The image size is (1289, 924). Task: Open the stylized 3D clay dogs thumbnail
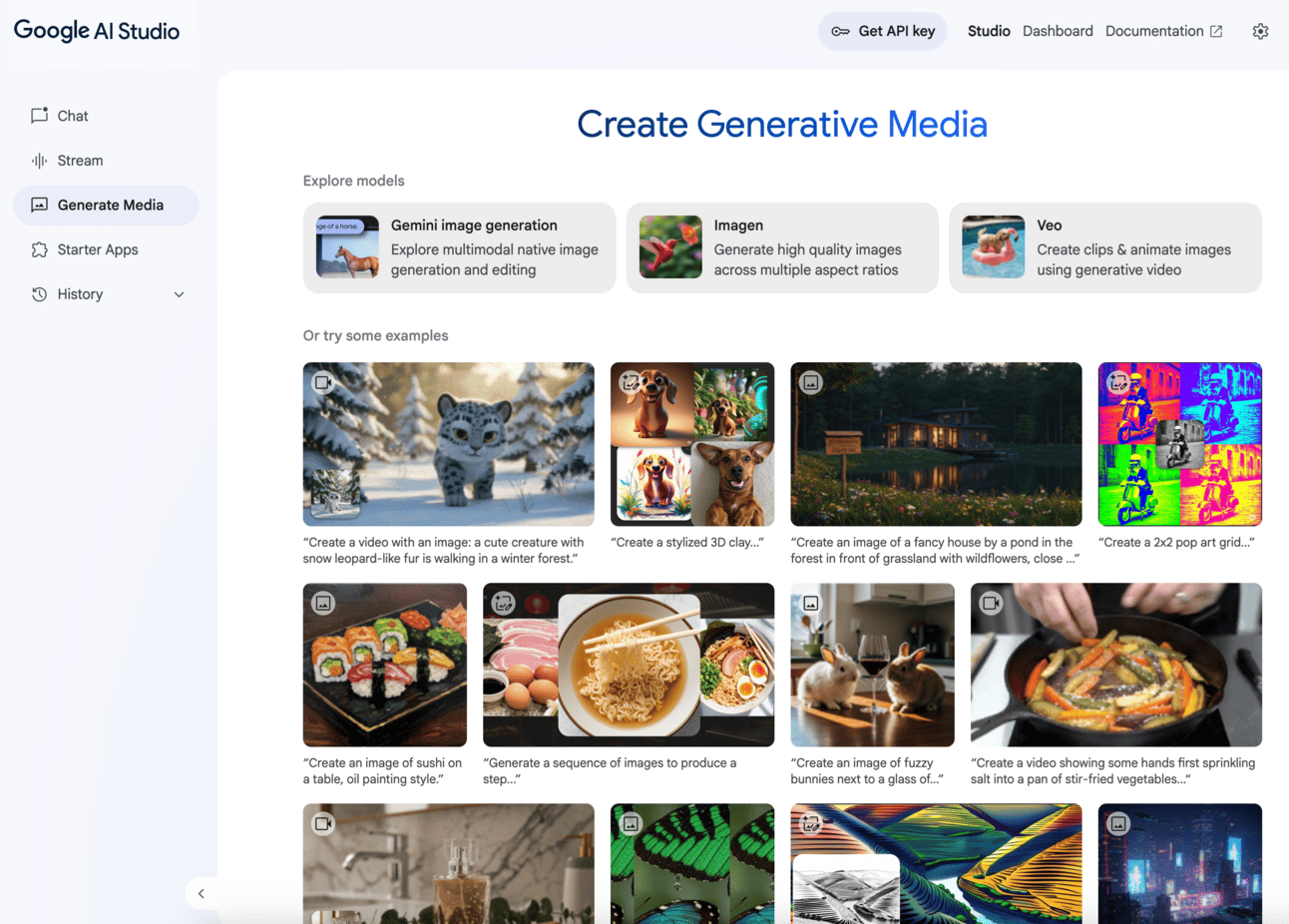(x=692, y=444)
